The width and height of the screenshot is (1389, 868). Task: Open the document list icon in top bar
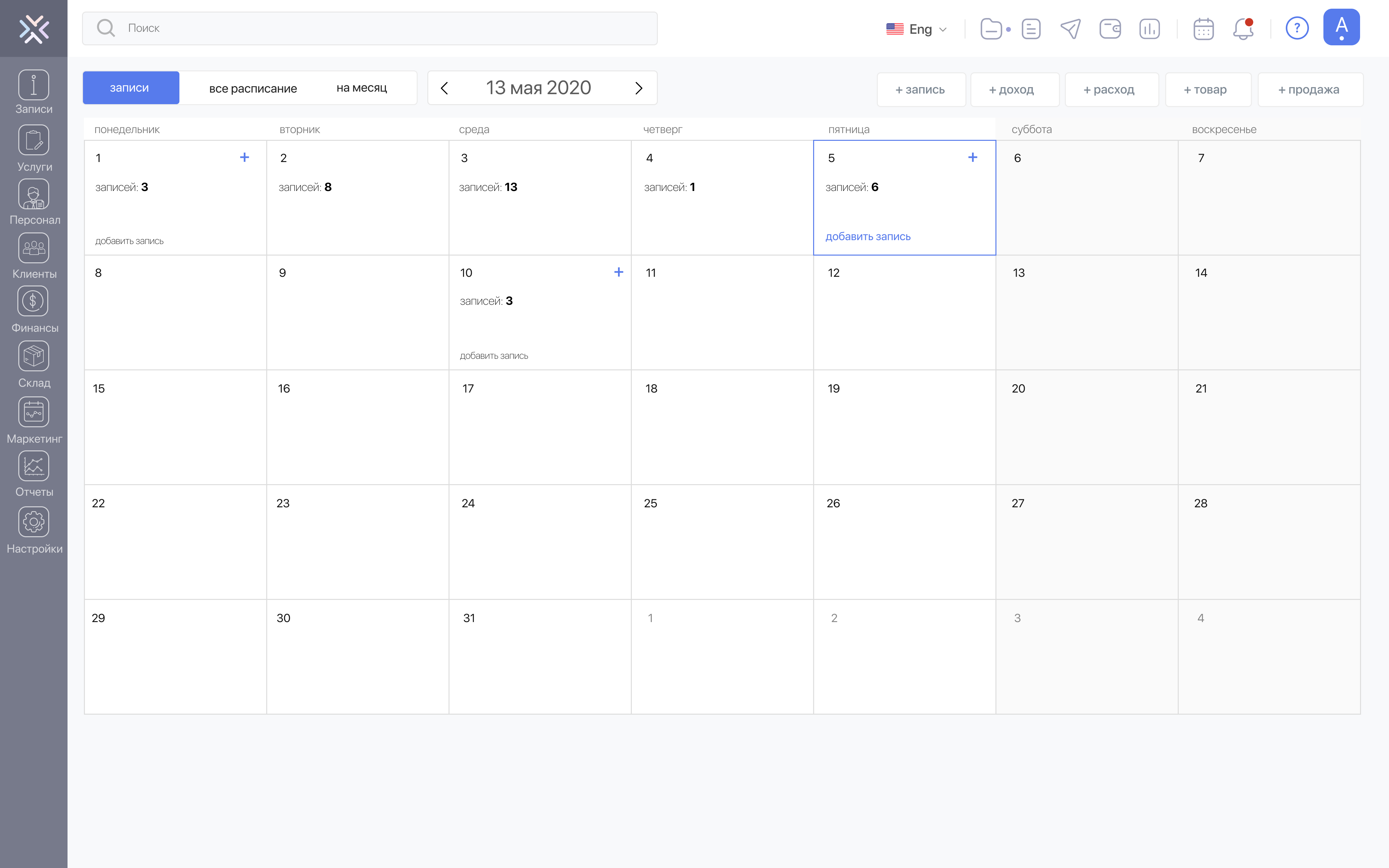[x=1031, y=29]
